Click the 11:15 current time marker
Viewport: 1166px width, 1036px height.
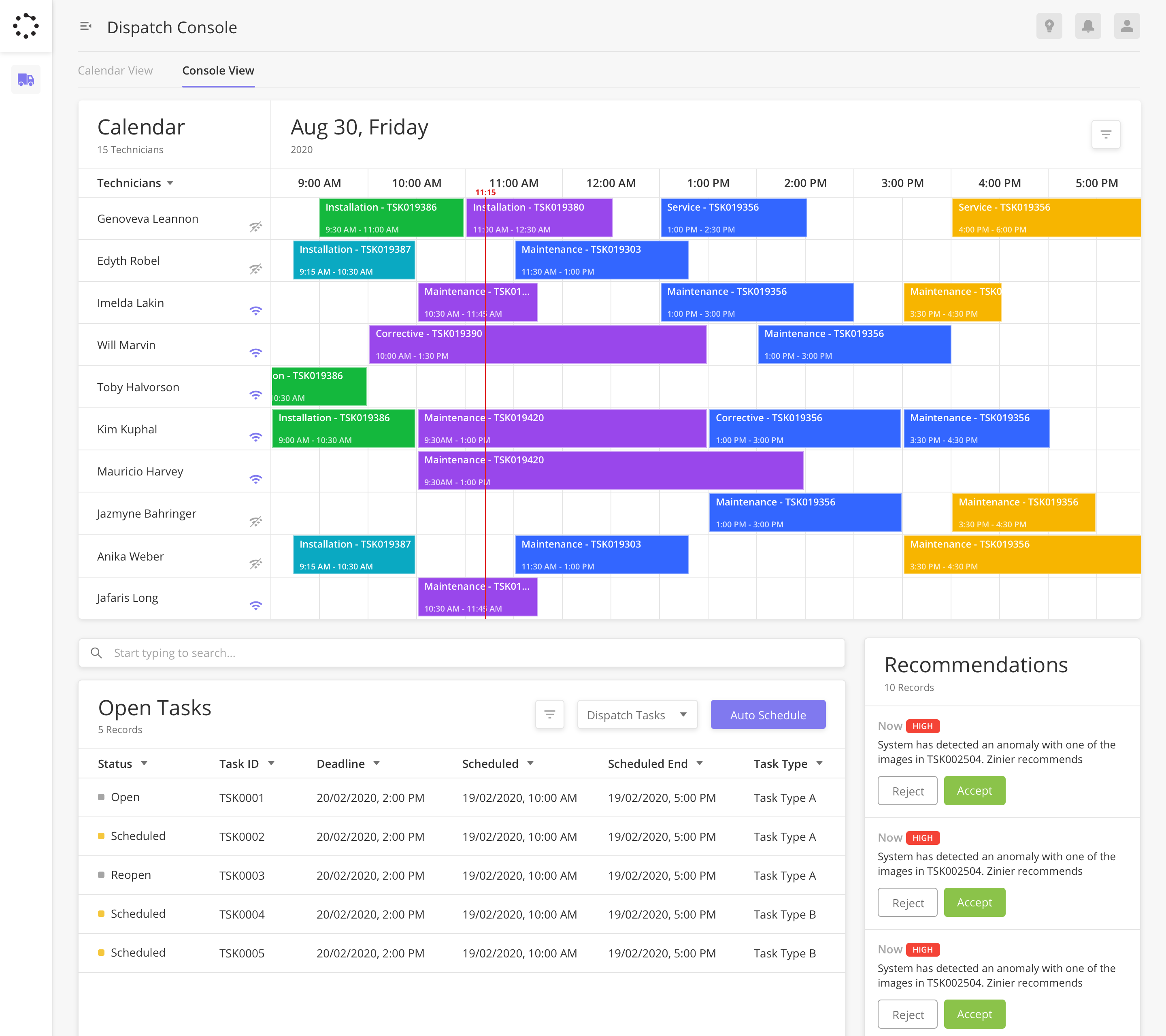(485, 192)
